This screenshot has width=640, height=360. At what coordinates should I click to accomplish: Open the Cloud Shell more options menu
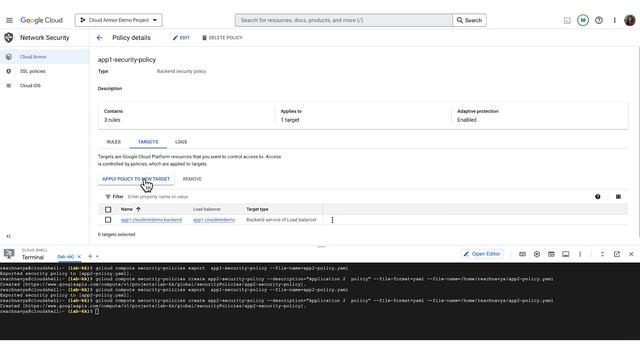pos(580,254)
